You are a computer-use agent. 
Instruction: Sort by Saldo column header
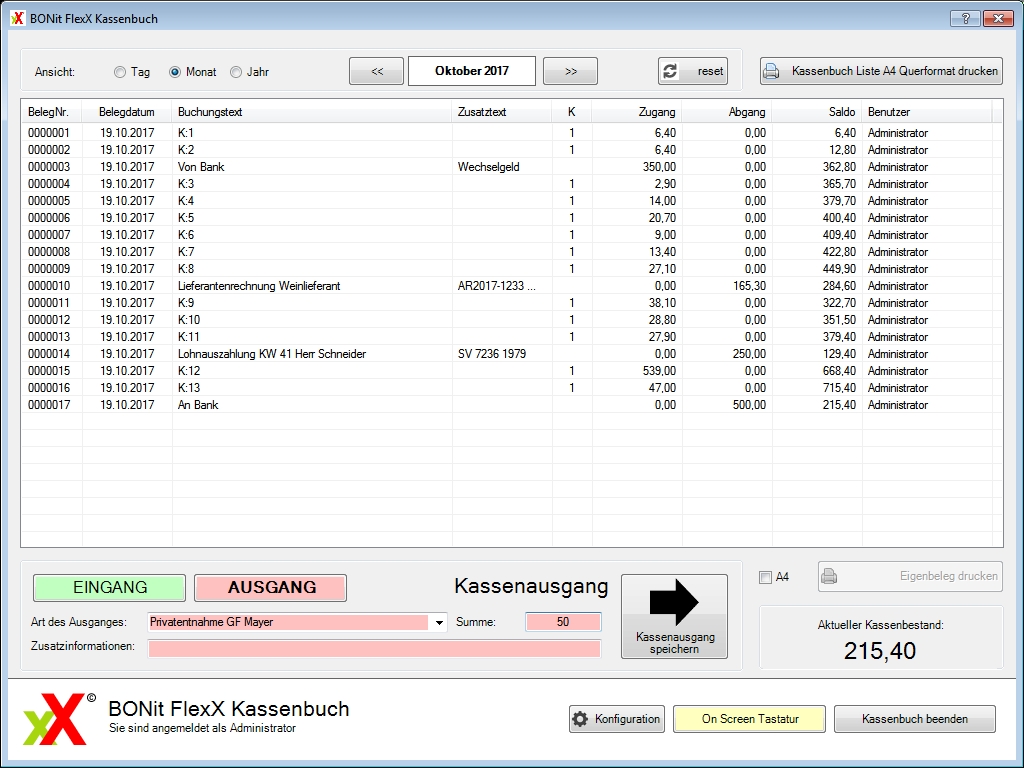pos(816,112)
